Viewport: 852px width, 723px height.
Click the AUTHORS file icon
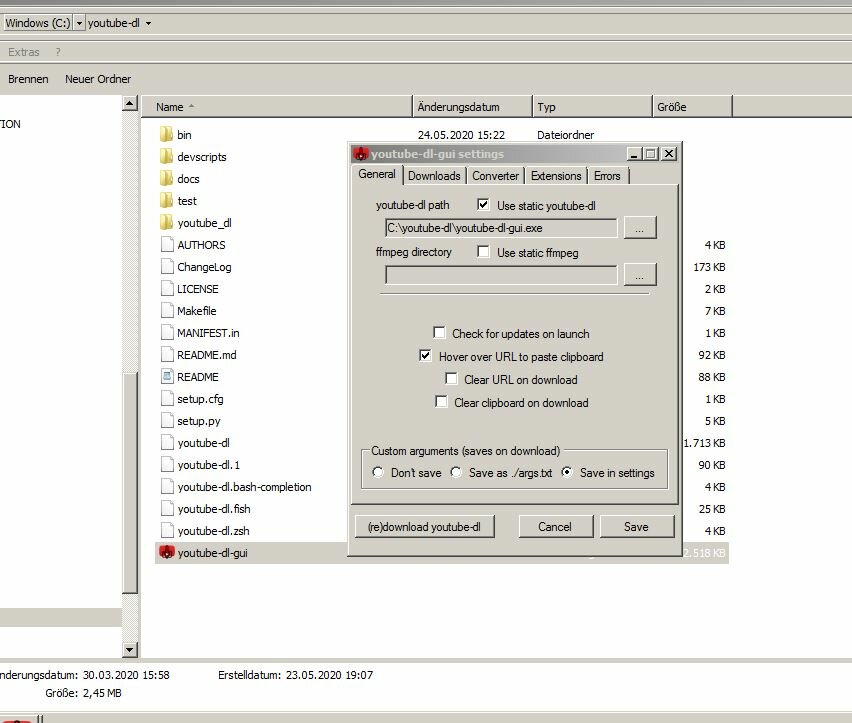[x=167, y=244]
